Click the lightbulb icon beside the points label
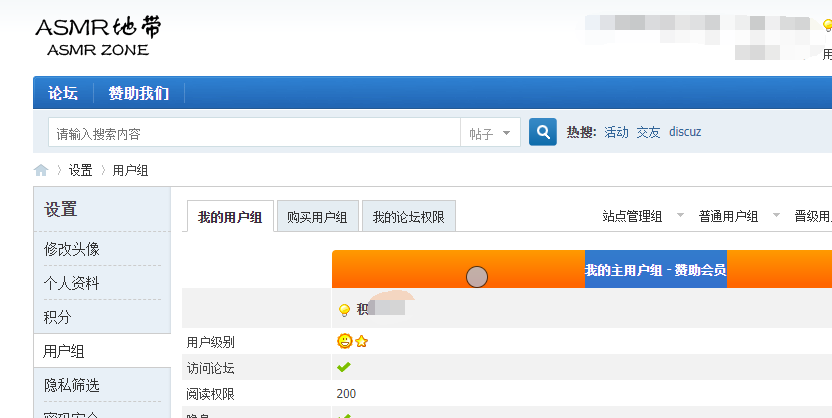 [344, 310]
